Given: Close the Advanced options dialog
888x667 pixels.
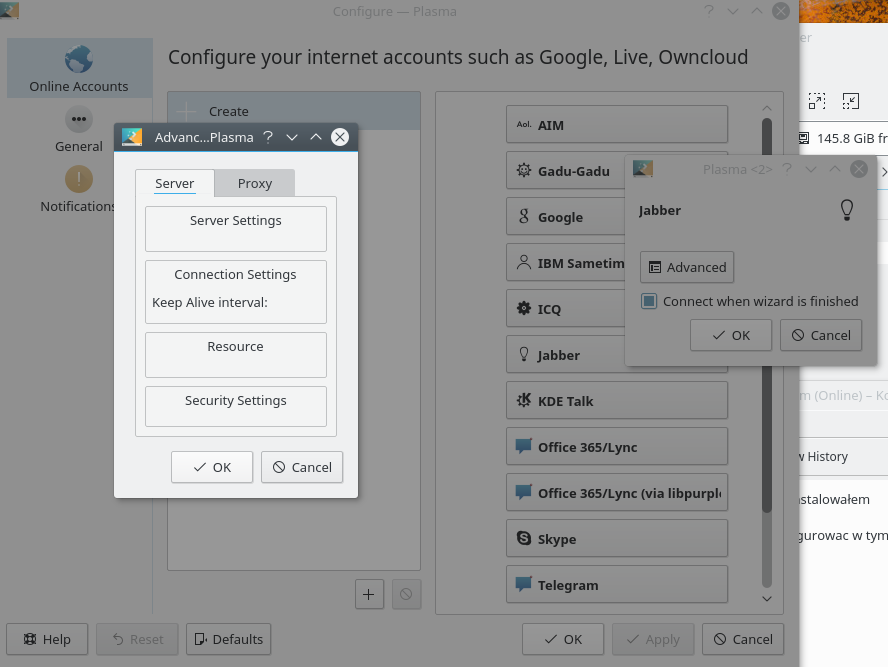Looking at the screenshot, I should click(340, 137).
